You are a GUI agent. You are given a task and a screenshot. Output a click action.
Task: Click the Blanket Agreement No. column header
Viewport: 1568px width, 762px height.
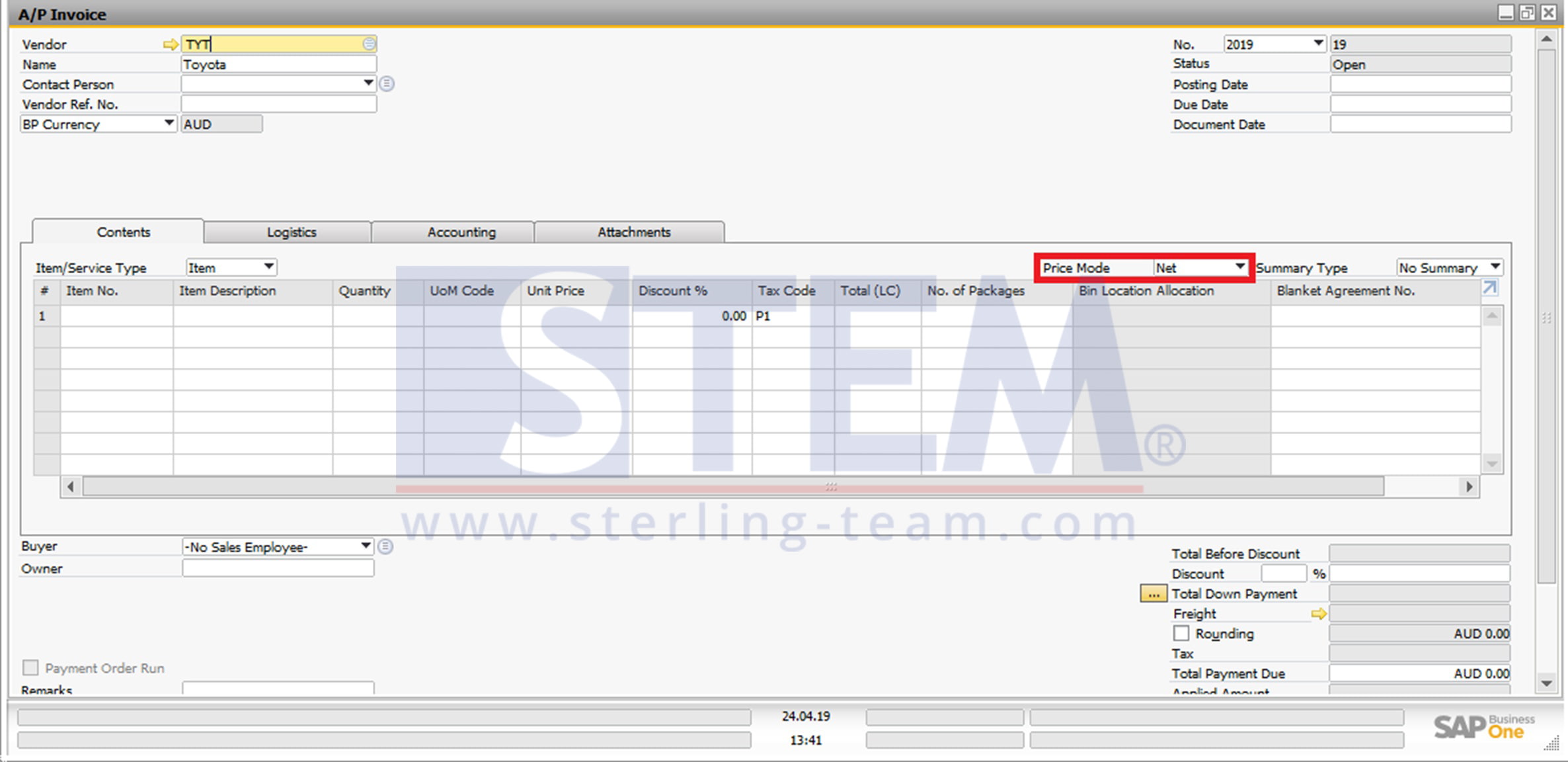[x=1375, y=291]
